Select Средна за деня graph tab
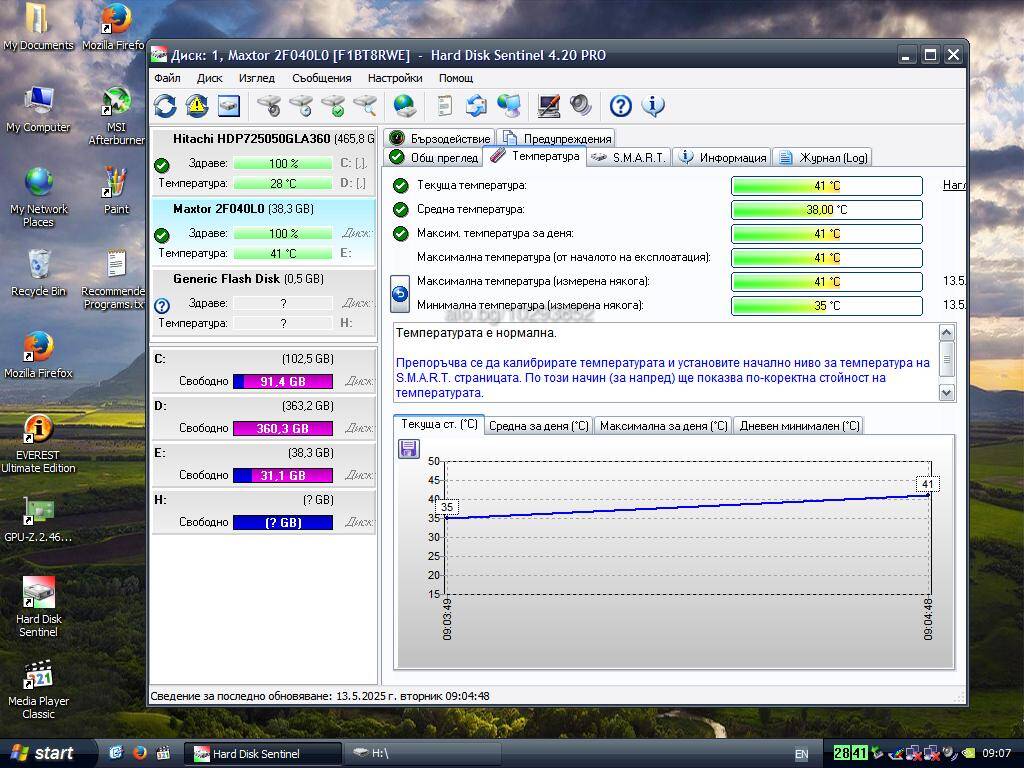Image resolution: width=1024 pixels, height=768 pixels. point(539,426)
